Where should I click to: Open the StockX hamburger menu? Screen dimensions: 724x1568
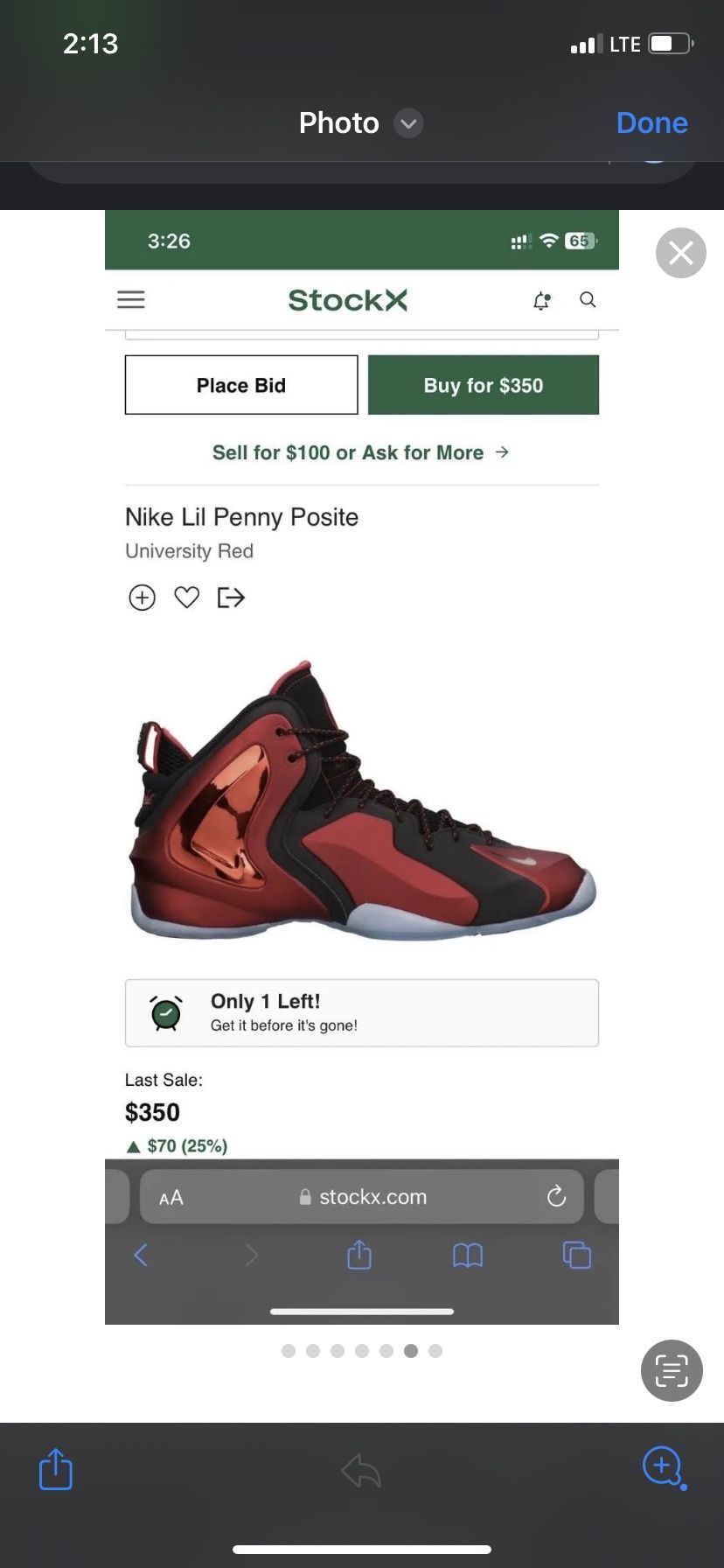click(131, 300)
